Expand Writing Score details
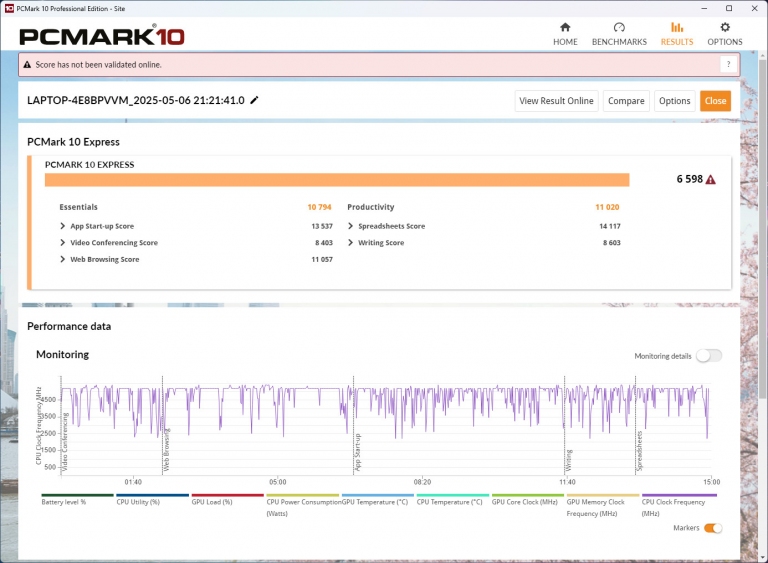The width and height of the screenshot is (768, 563). pos(350,243)
